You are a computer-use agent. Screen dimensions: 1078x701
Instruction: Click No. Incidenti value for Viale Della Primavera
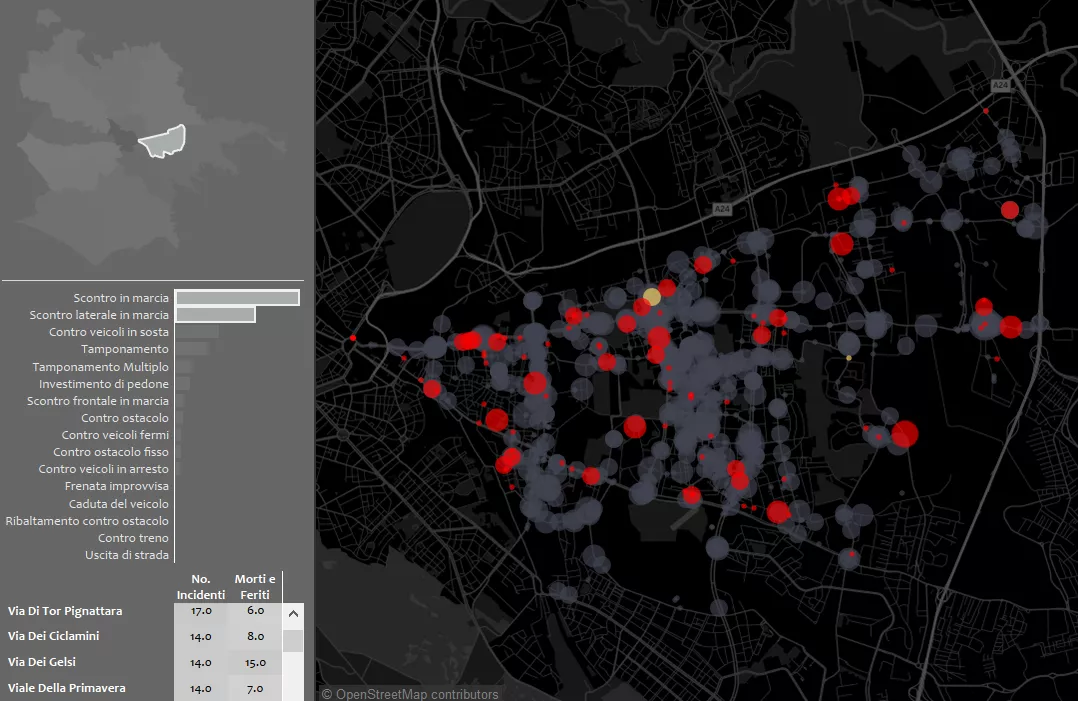point(201,689)
